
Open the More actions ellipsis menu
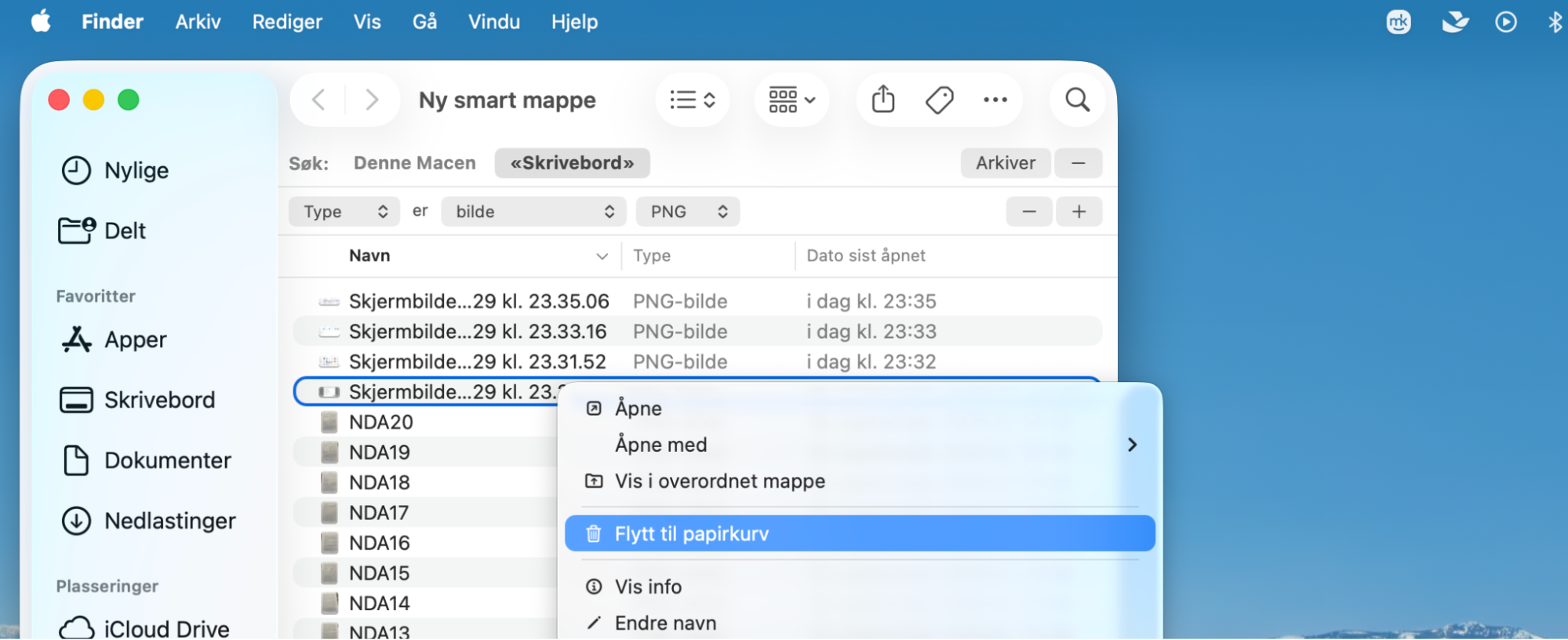pos(995,100)
